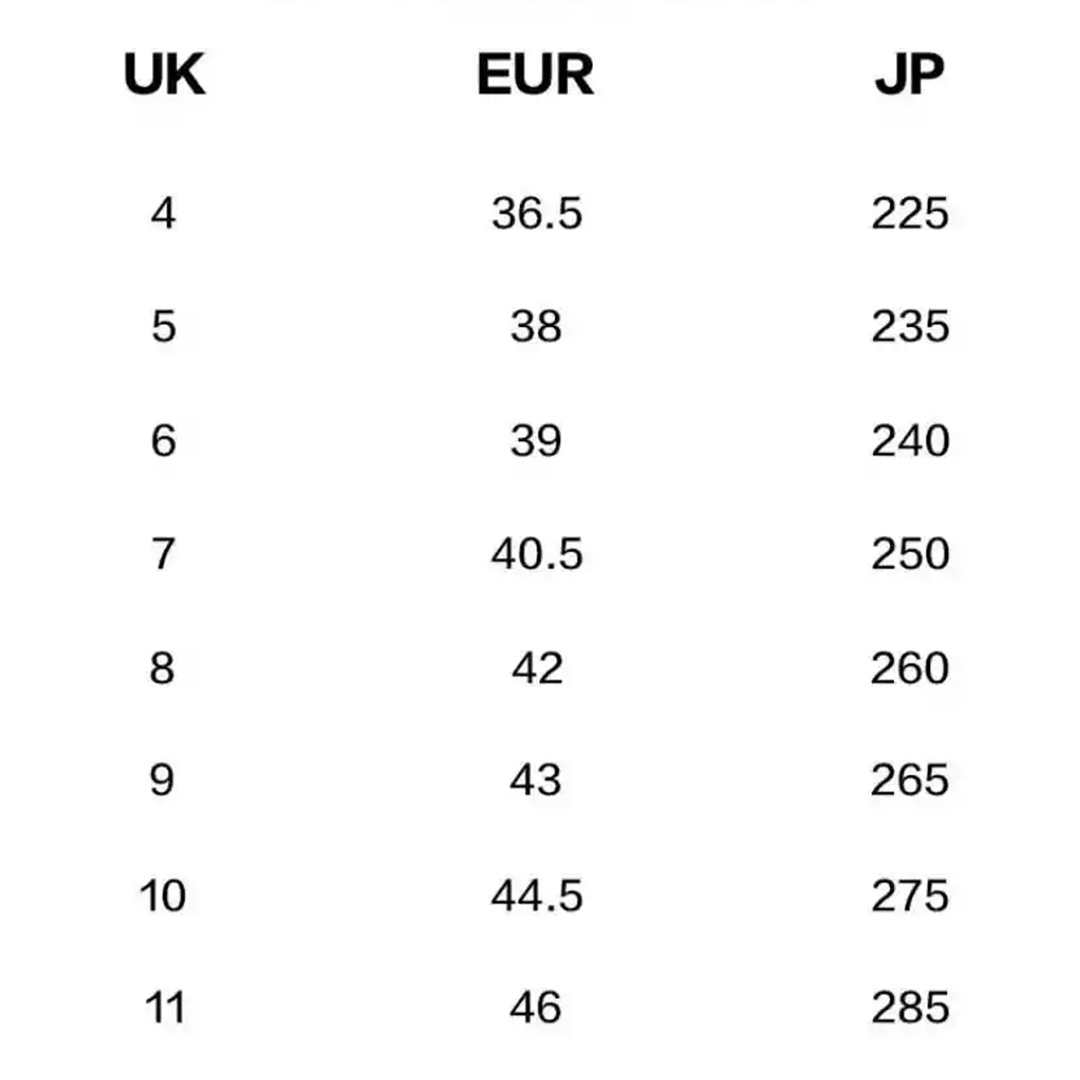Select EUR size 44.5
The image size is (1080, 1080).
[x=536, y=895]
